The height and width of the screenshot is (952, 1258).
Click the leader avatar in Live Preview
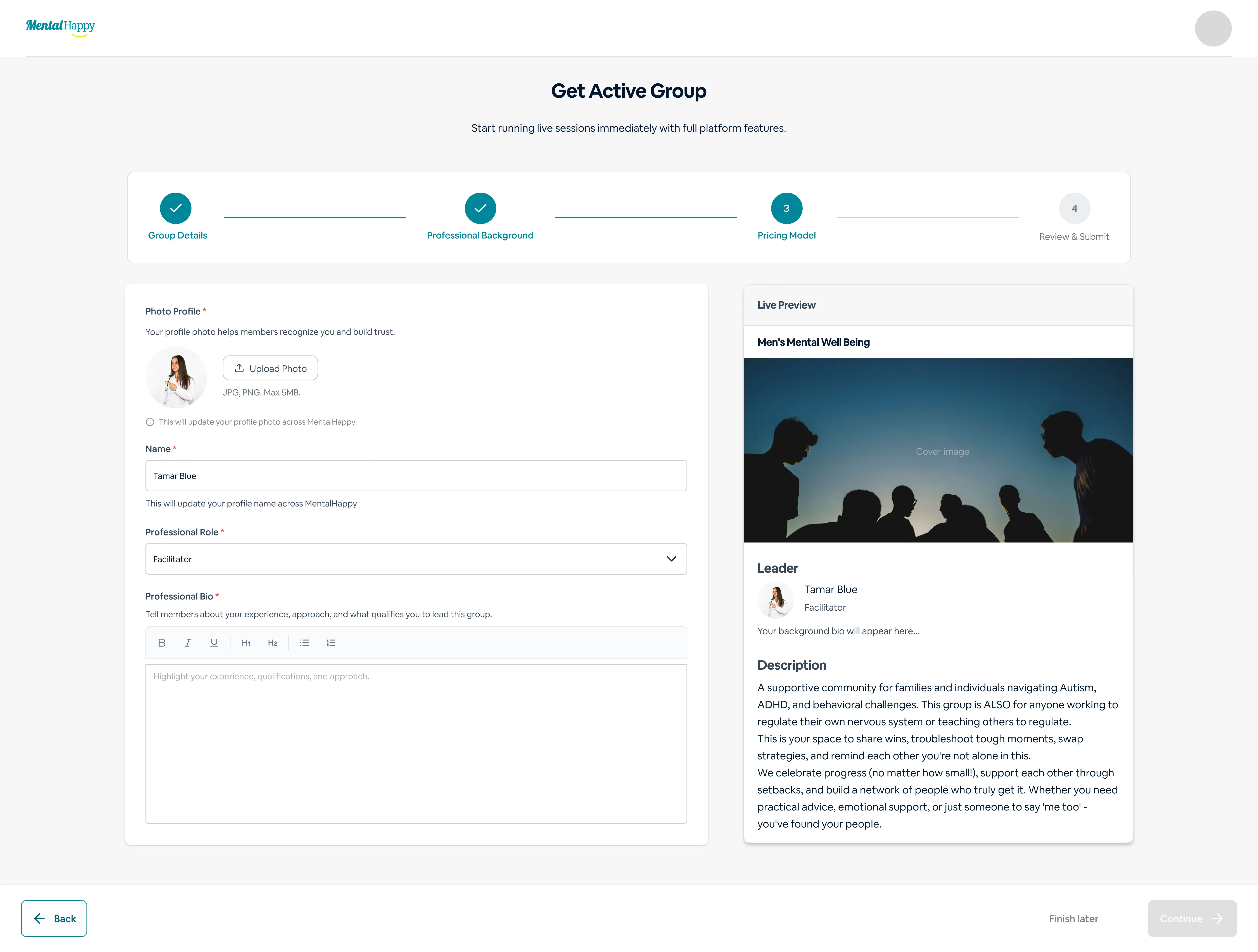[x=776, y=600]
